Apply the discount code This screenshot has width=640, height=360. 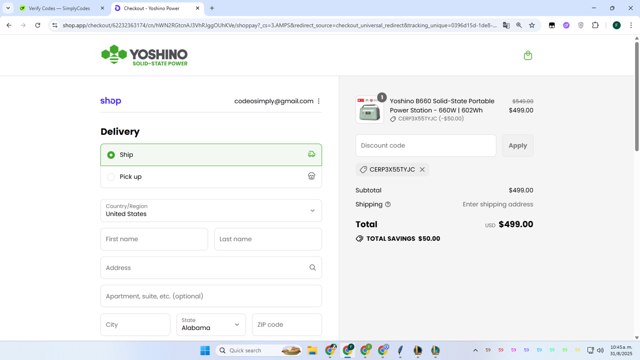518,145
